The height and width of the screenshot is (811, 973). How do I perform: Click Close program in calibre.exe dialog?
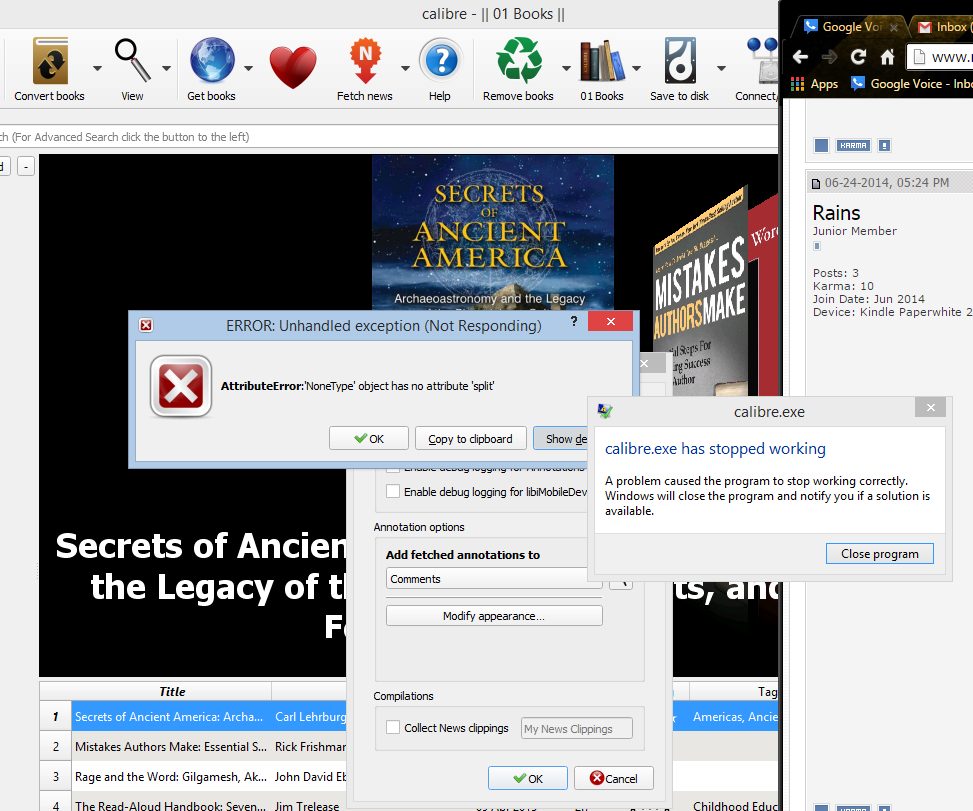[x=879, y=553]
